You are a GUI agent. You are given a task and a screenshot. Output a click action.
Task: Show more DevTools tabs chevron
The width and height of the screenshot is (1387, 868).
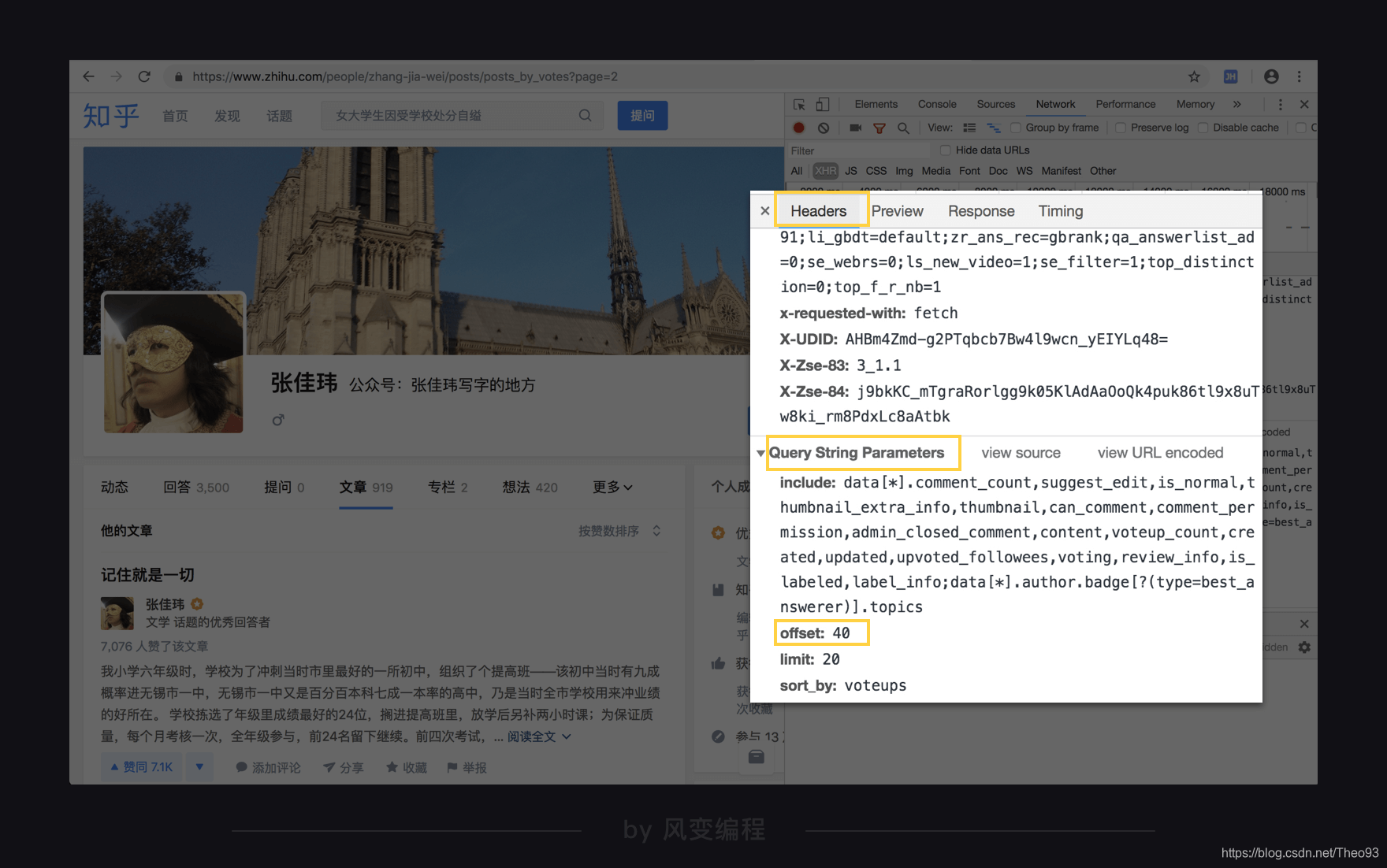tap(1236, 104)
